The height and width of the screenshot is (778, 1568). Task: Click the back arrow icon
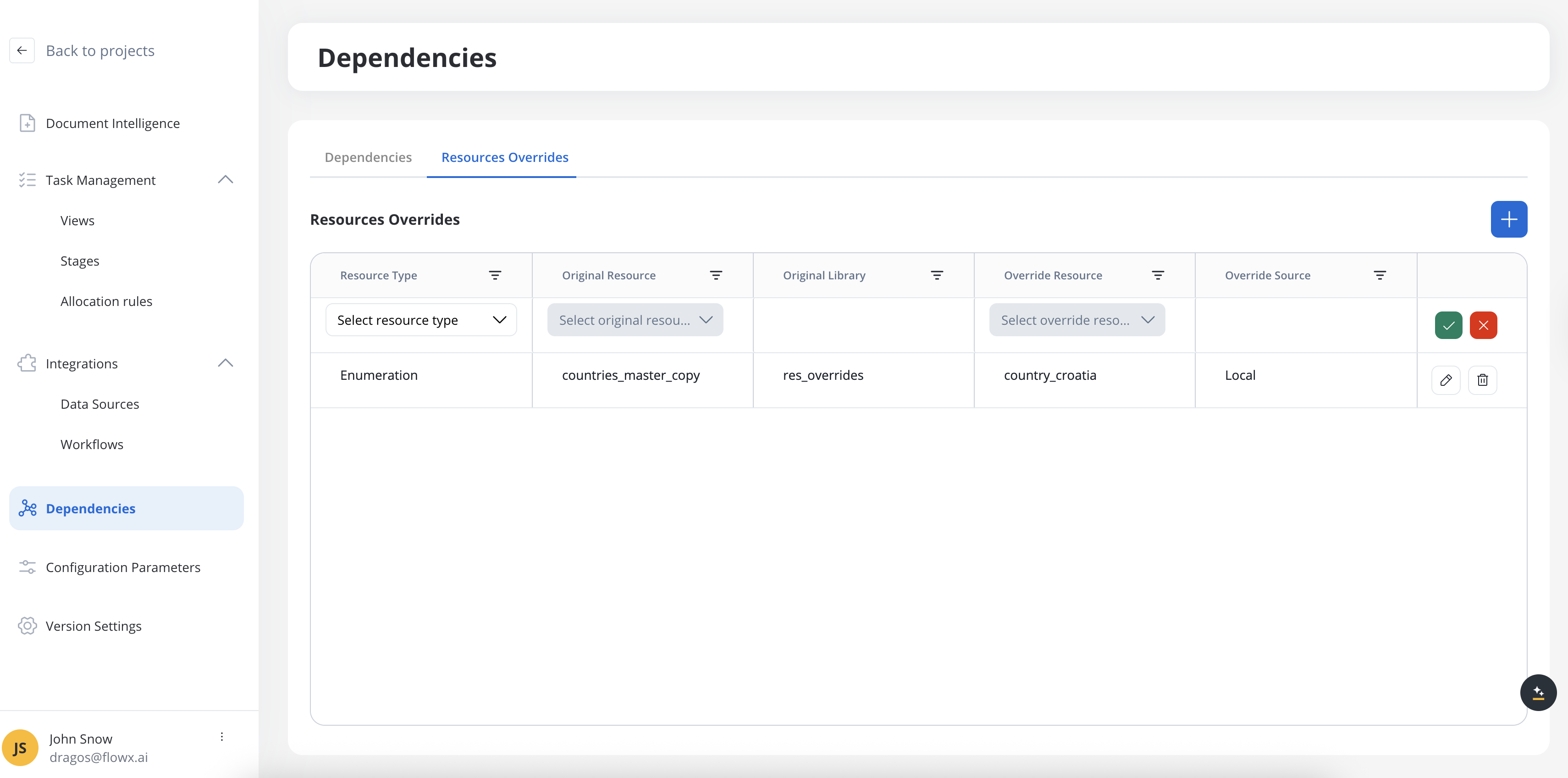pos(22,50)
